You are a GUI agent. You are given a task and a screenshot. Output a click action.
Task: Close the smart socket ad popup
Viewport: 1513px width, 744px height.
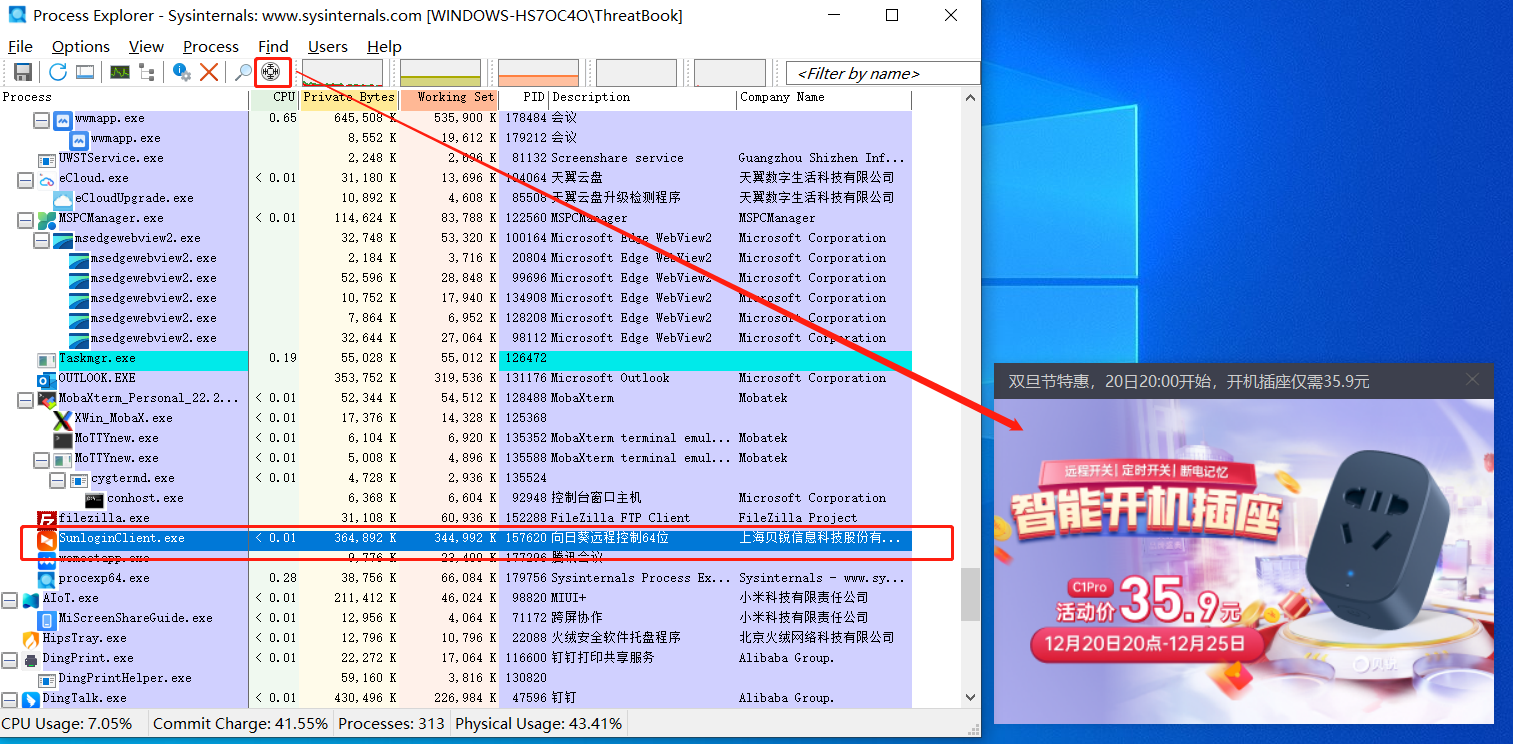[x=1472, y=380]
